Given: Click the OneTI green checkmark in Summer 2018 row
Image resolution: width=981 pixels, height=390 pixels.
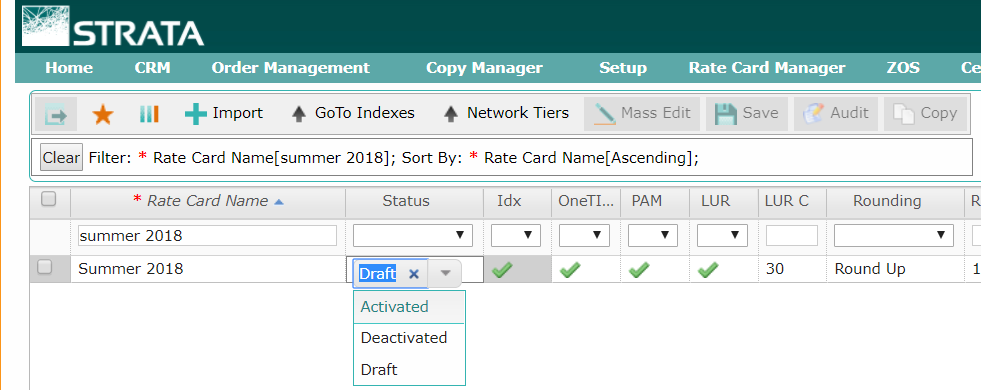Looking at the screenshot, I should (x=570, y=270).
